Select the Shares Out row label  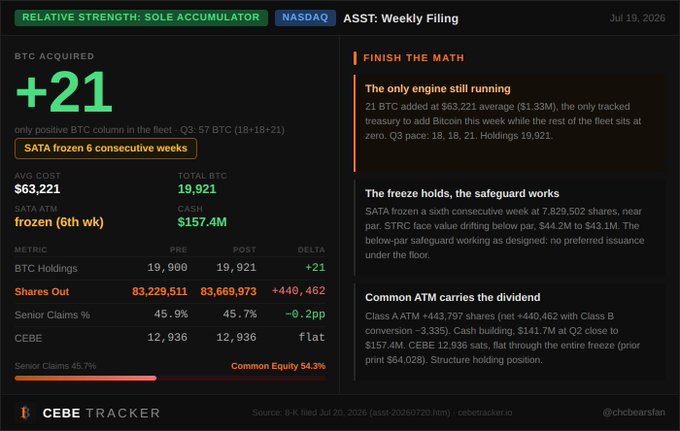tap(42, 291)
